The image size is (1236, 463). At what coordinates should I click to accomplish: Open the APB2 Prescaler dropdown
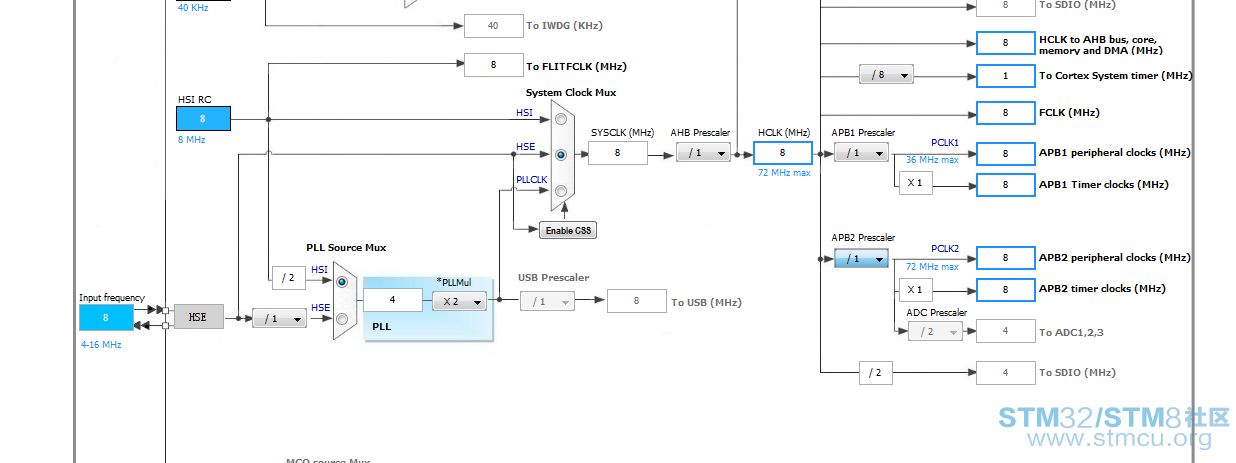[x=861, y=258]
